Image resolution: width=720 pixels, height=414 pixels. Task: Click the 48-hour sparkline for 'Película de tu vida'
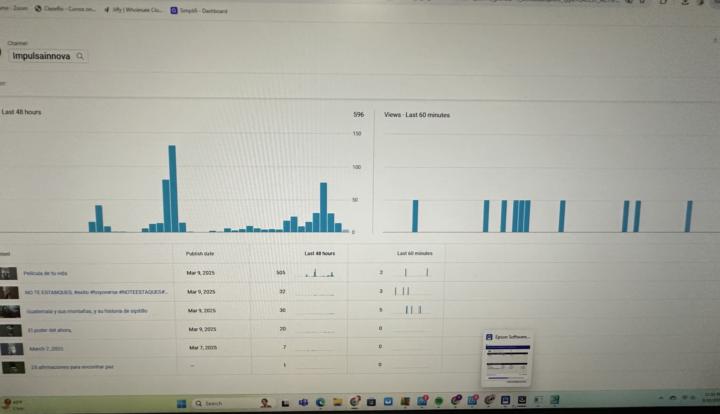320,273
